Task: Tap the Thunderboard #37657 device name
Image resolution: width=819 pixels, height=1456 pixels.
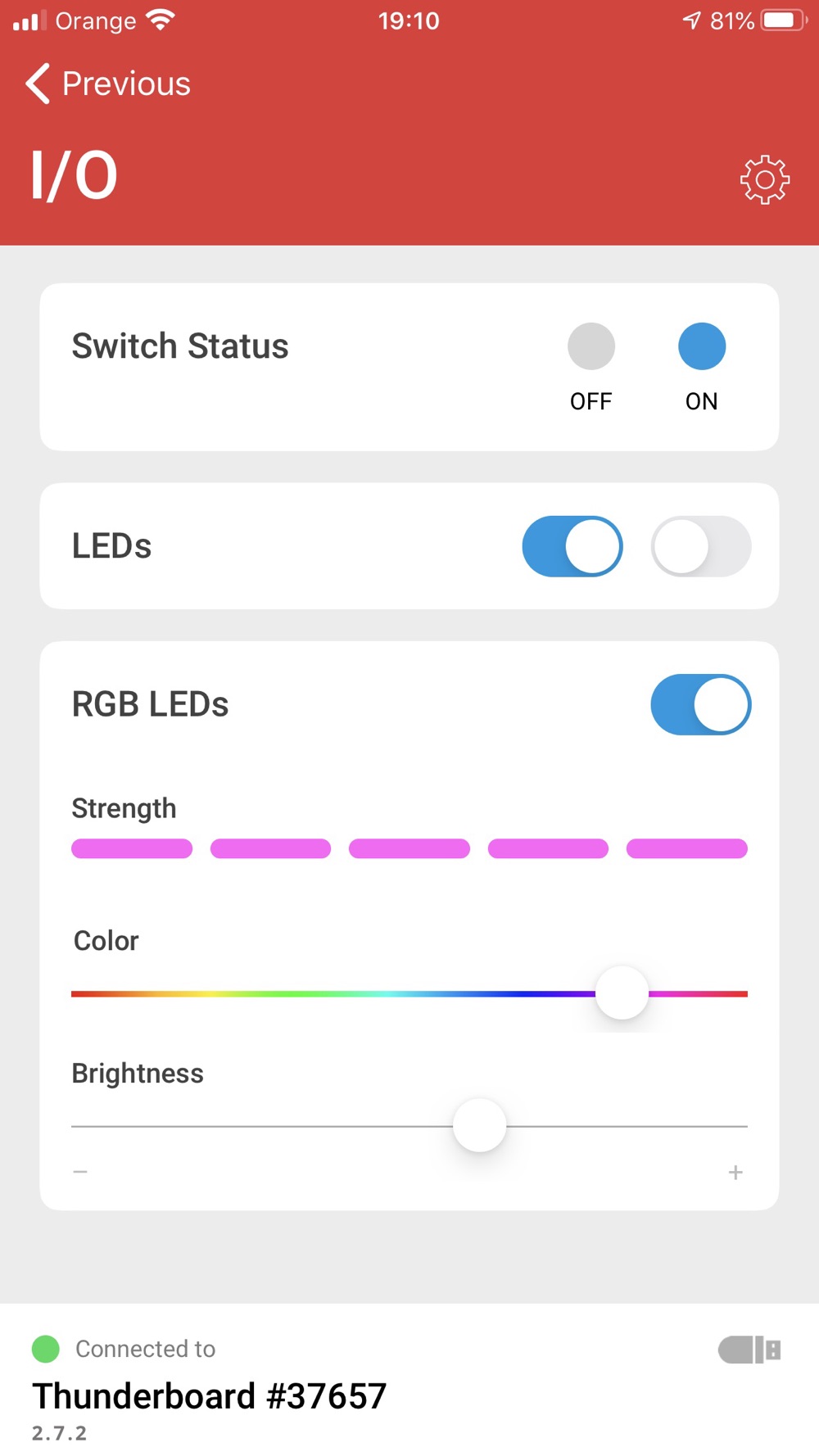Action: 209,1396
